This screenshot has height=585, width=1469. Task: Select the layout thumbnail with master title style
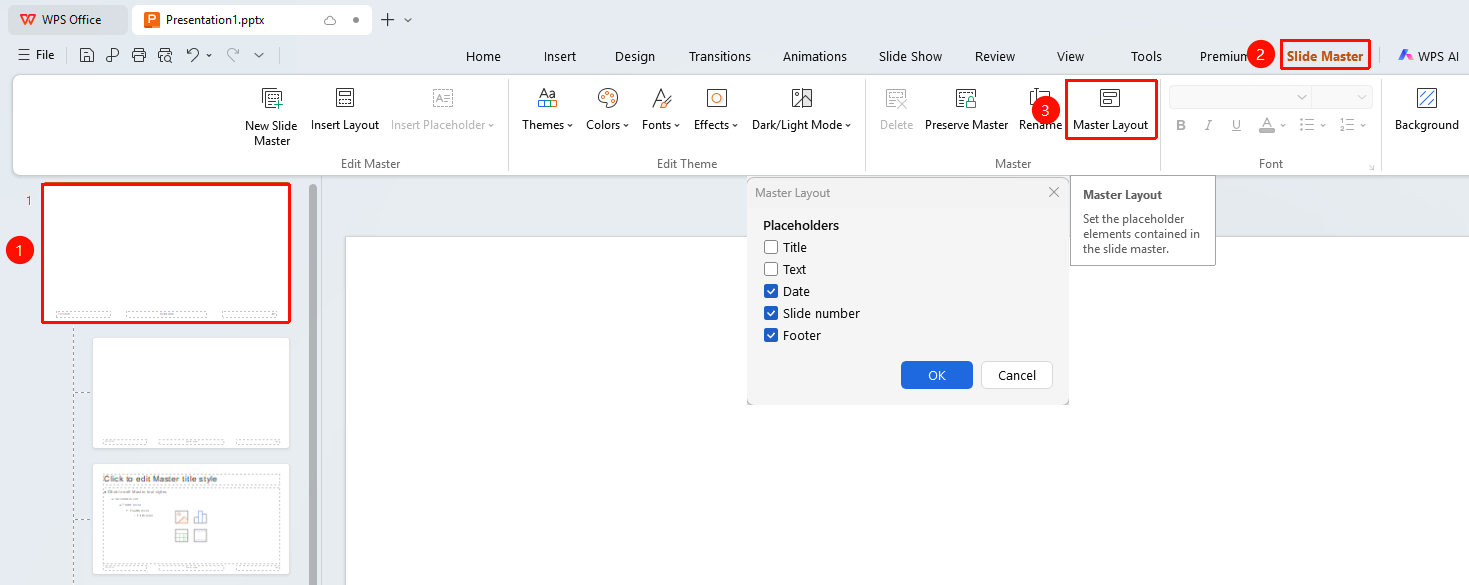pos(191,519)
